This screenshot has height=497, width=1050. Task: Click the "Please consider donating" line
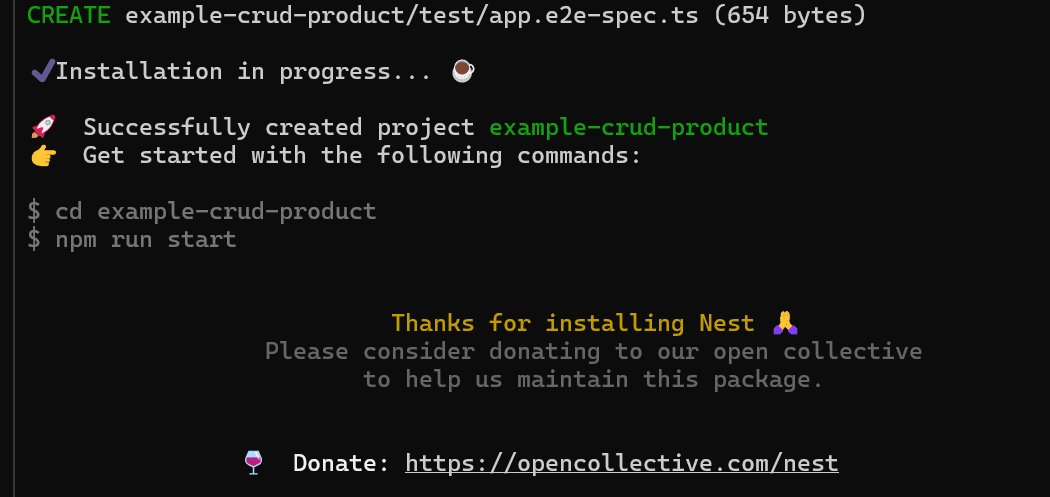pyautogui.click(x=593, y=351)
